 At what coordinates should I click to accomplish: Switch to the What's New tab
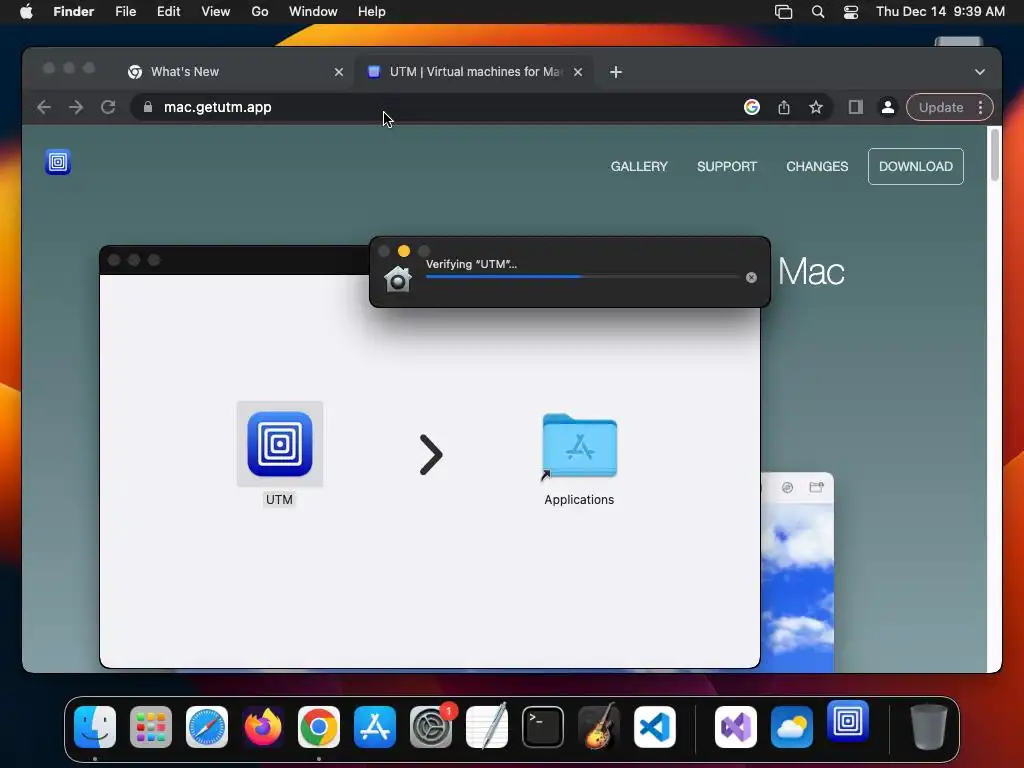point(235,72)
